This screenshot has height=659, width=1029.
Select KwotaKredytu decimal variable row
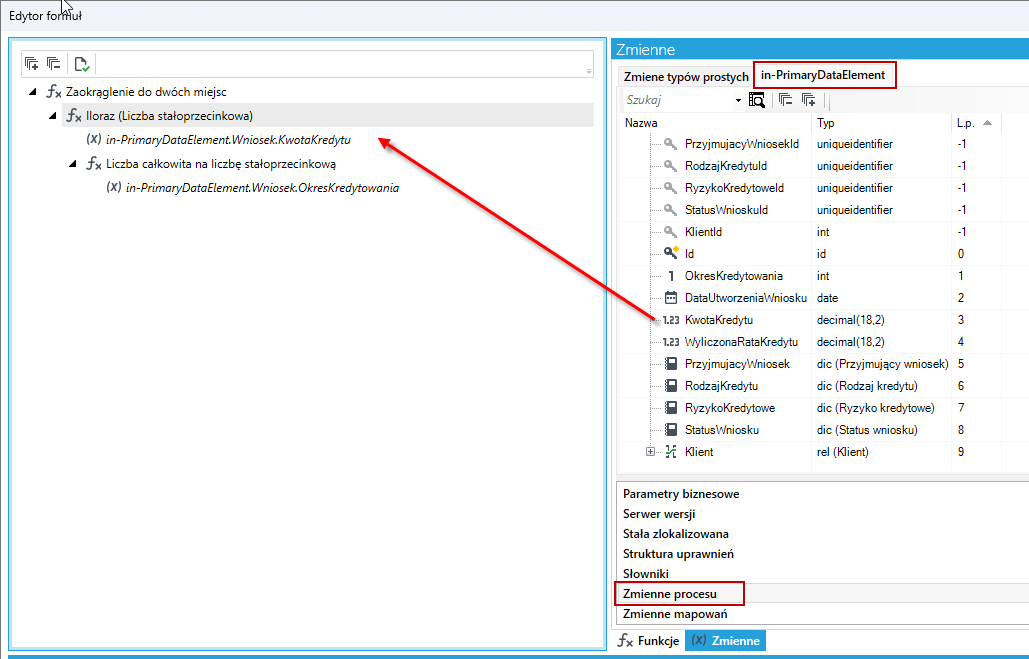click(812, 320)
